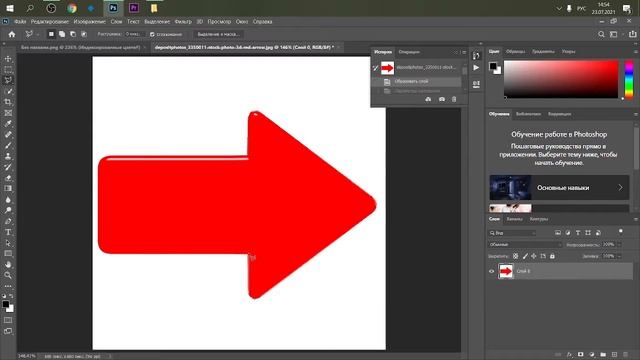Select the Rectangle shape tool

pos(8,253)
